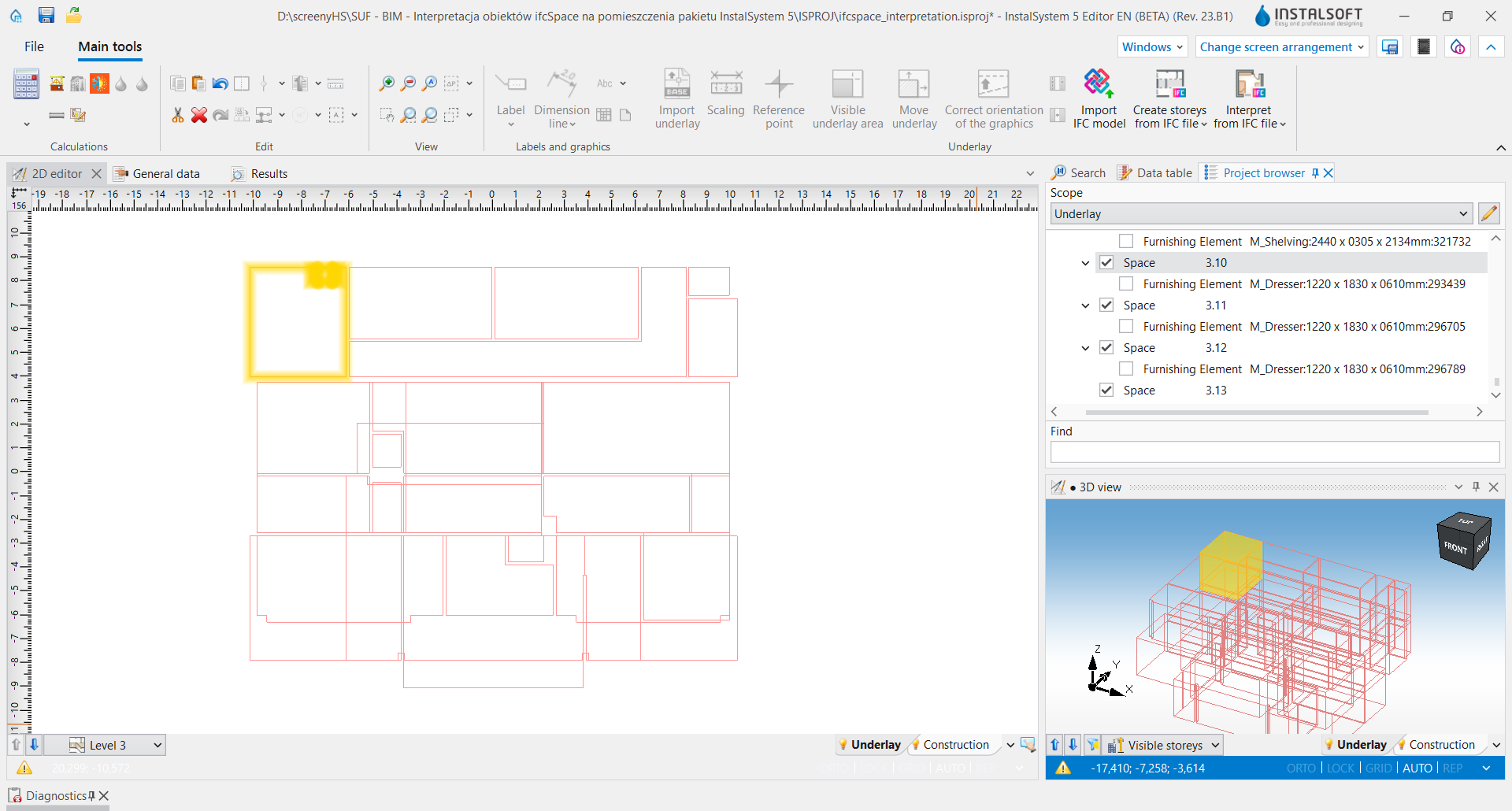Screen dimensions: 1512x811
Task: Open the Level 3 storey dropdown
Action: click(x=115, y=745)
